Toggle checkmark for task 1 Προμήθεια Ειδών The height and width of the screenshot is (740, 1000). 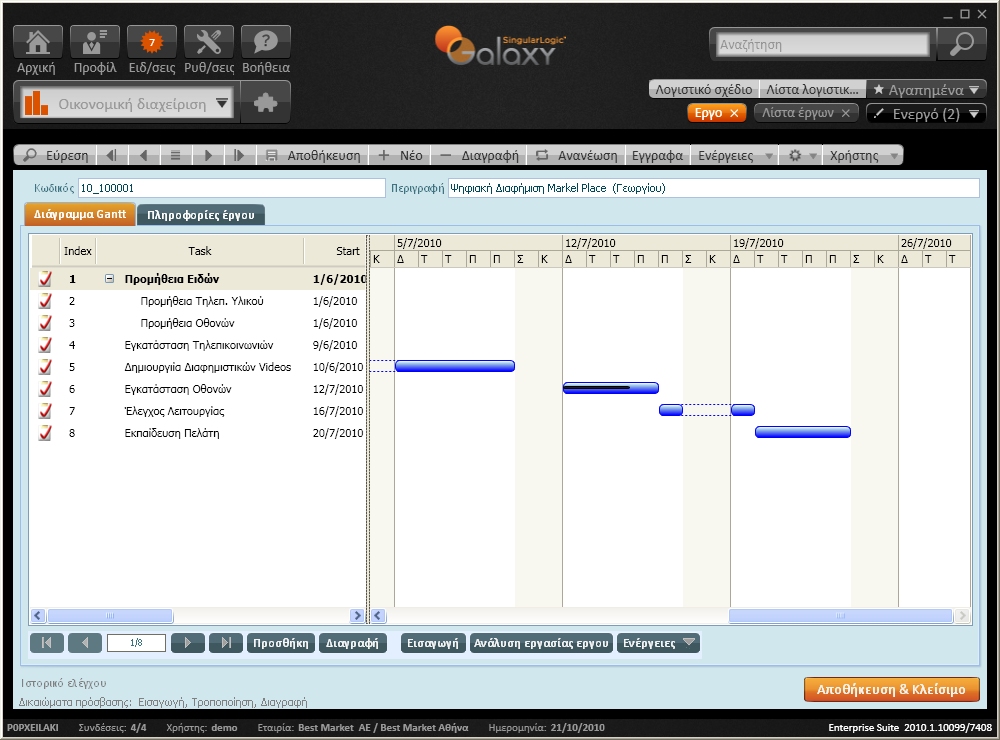point(45,279)
